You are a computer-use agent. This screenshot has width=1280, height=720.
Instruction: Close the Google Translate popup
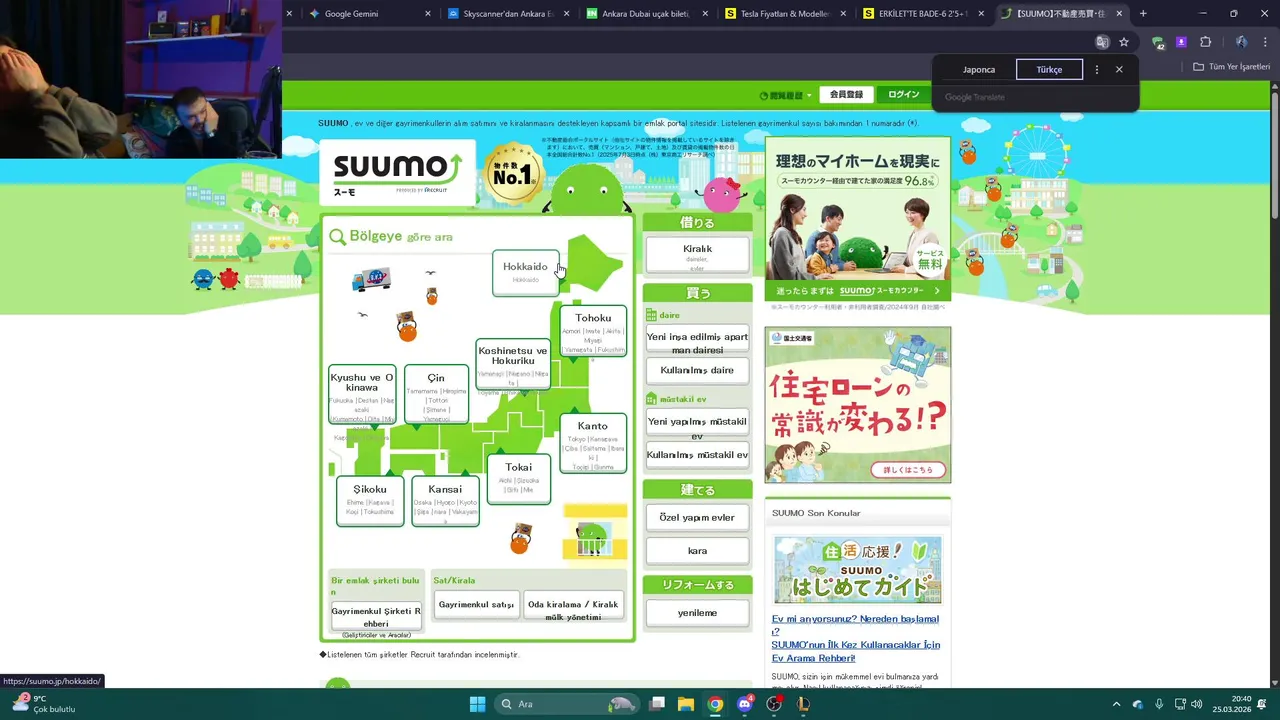pyautogui.click(x=1119, y=70)
